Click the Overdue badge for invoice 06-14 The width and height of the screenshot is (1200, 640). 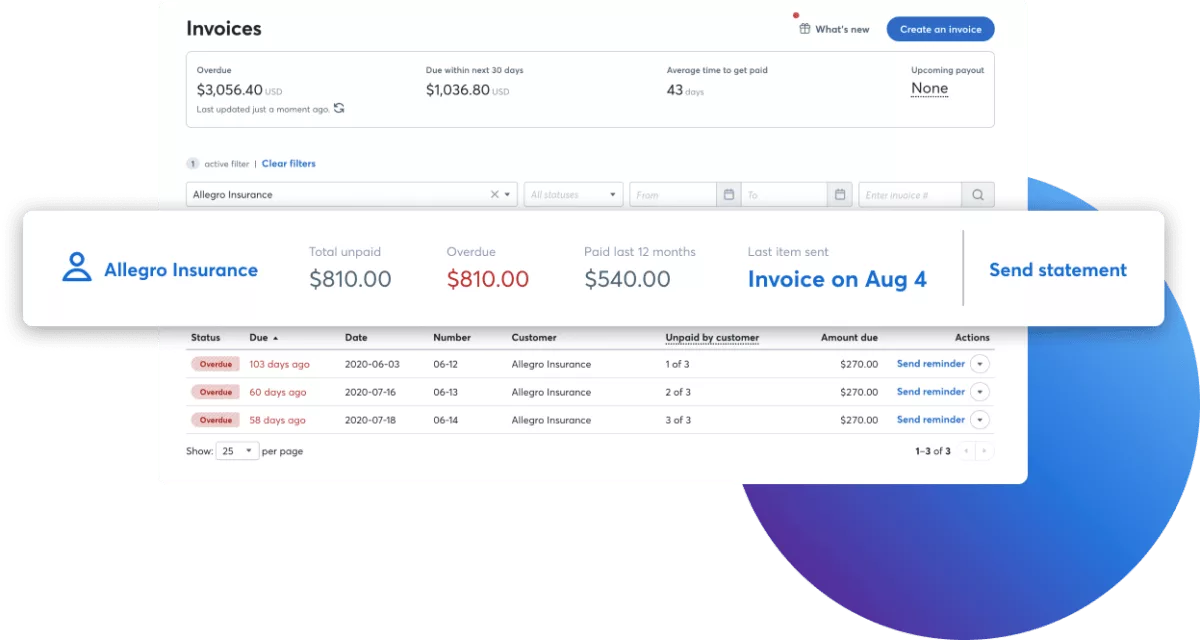[215, 420]
